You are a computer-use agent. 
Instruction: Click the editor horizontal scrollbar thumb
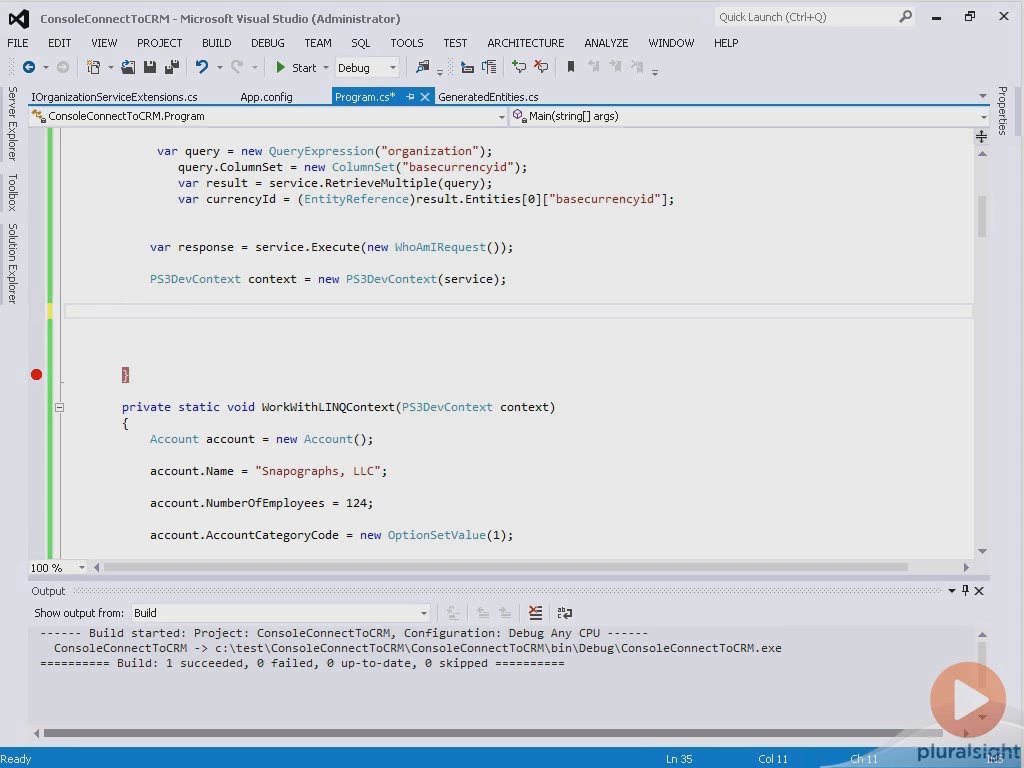pos(506,568)
